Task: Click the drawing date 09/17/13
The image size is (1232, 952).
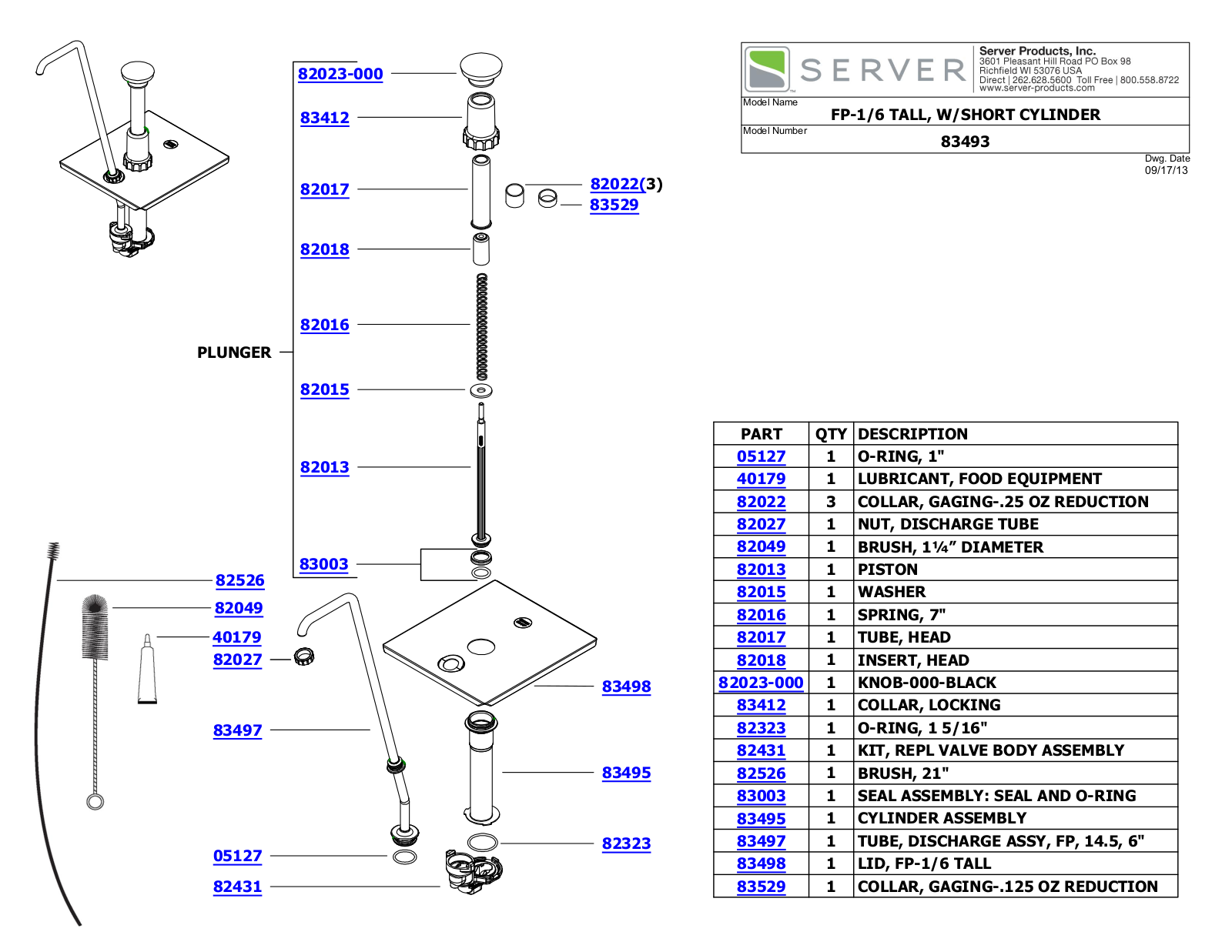Action: (1166, 170)
